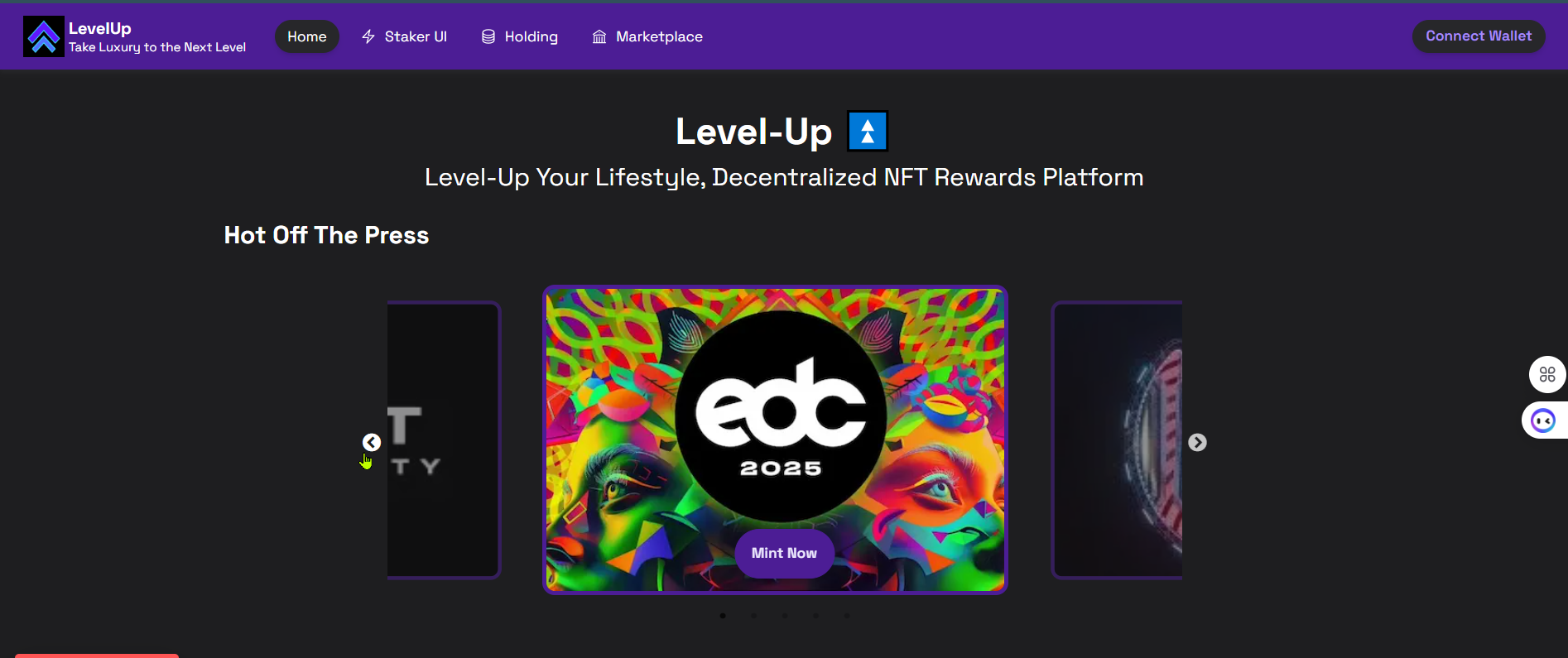Select the second carousel pagination dot

(753, 616)
